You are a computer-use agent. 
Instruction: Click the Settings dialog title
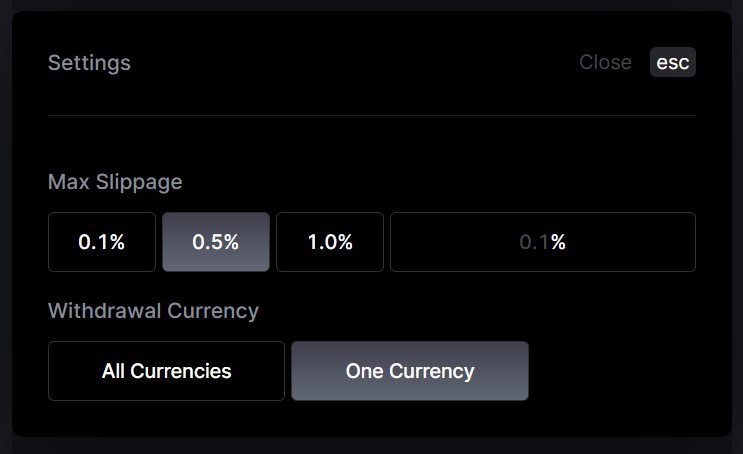pyautogui.click(x=89, y=63)
